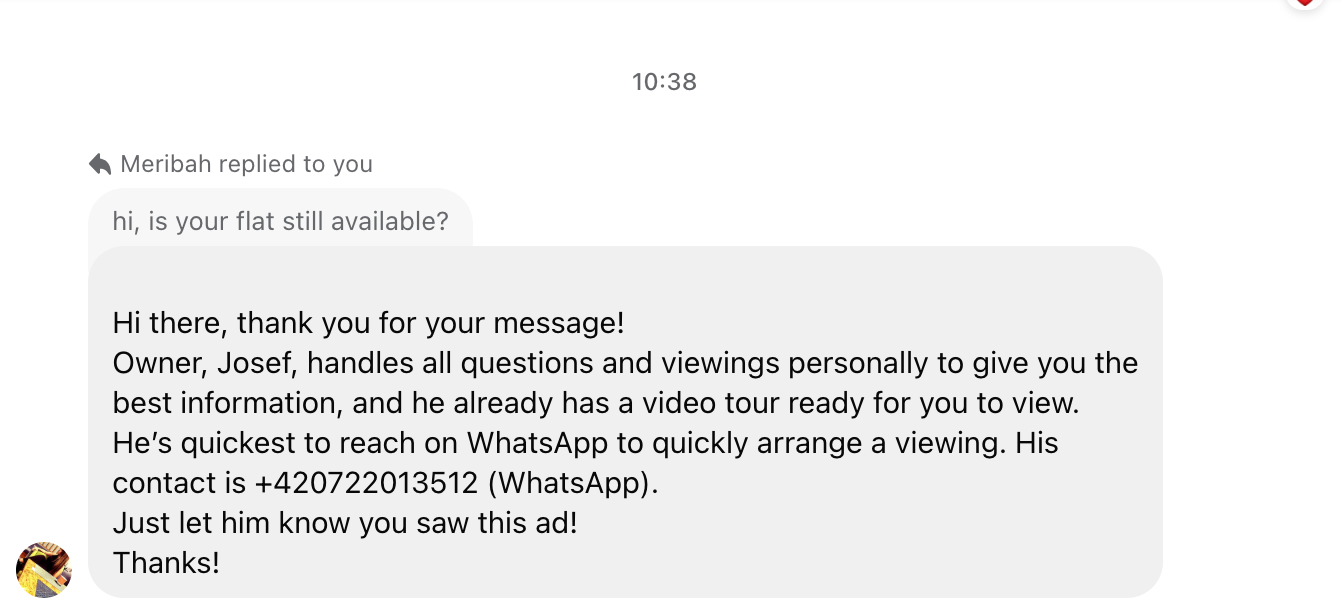Click the "Hi there, thank you" greeting line

368,323
